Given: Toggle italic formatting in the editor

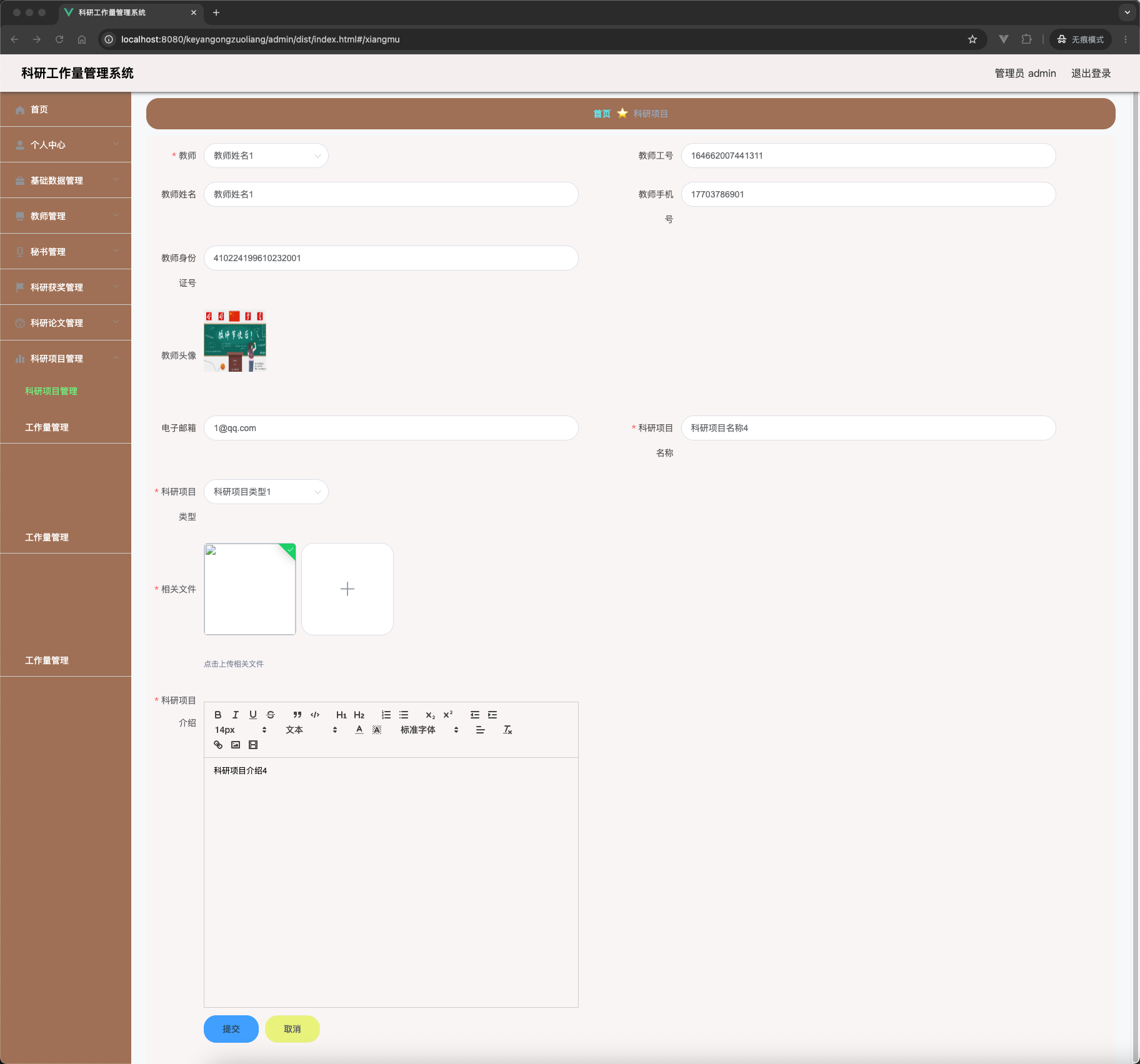Looking at the screenshot, I should click(x=236, y=715).
